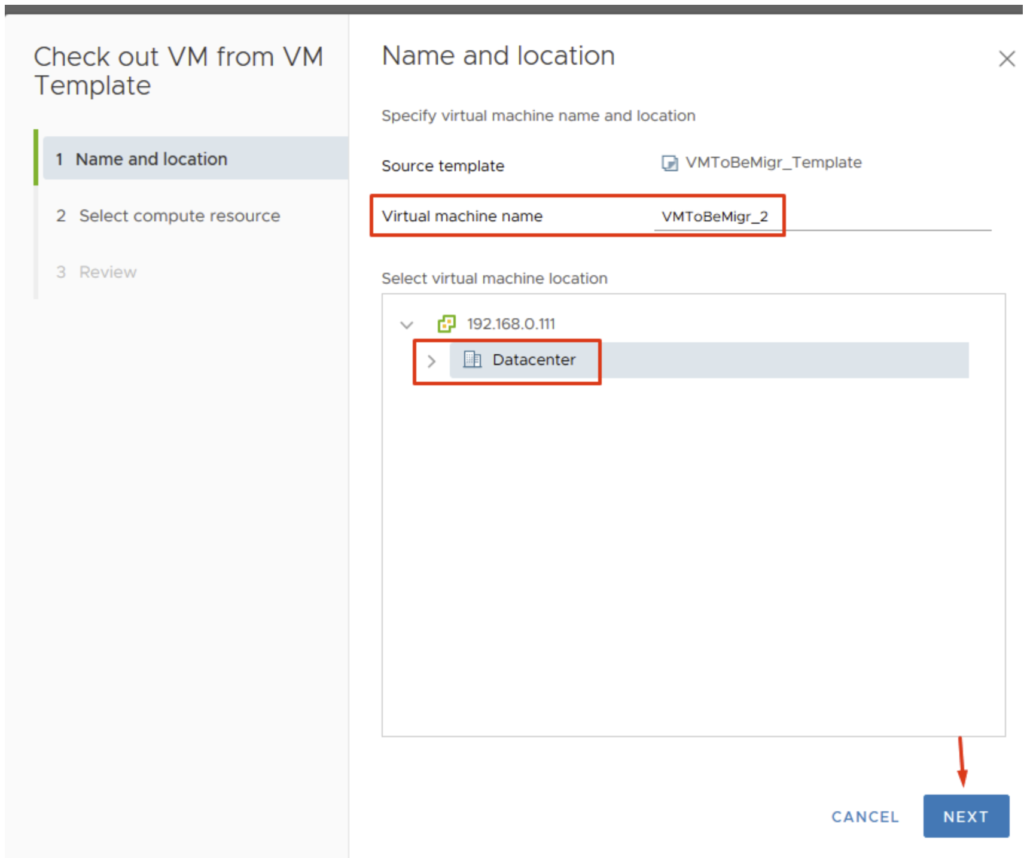
Task: Click the NEXT button
Action: (965, 816)
